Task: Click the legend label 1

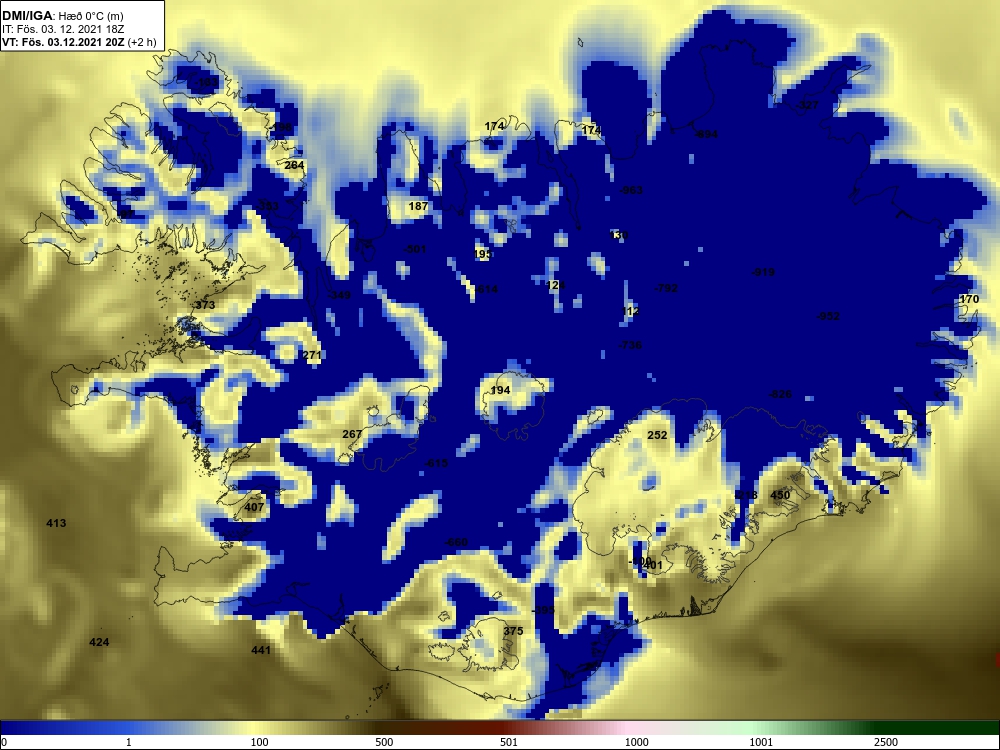Action: pyautogui.click(x=129, y=742)
